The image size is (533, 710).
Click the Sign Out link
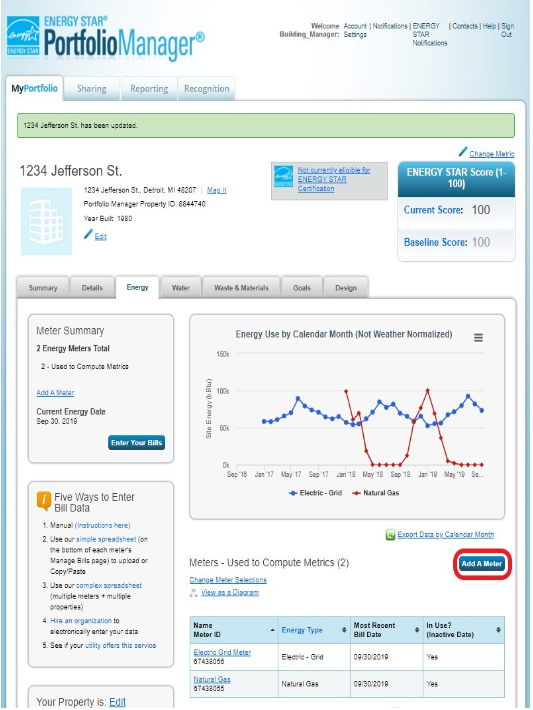coord(507,30)
